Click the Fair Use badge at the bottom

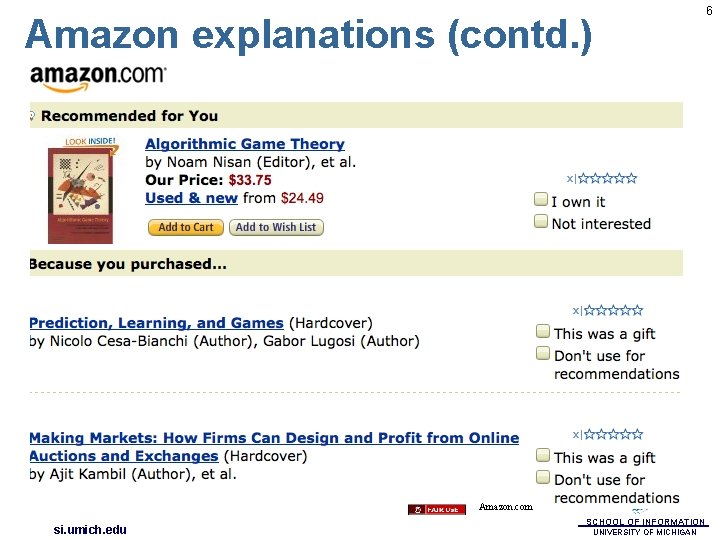tap(436, 510)
